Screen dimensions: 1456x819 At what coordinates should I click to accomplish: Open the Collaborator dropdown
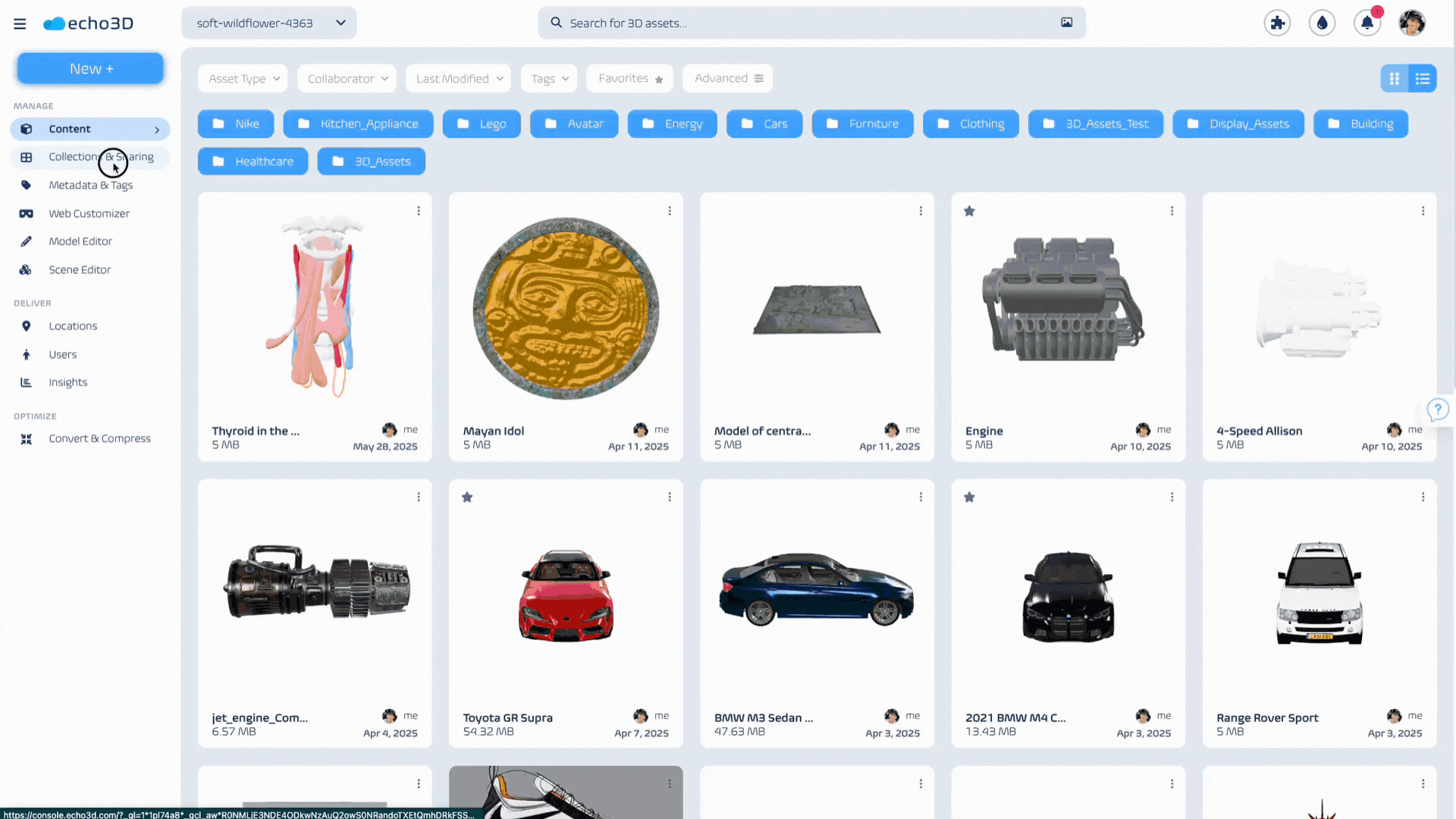[347, 78]
